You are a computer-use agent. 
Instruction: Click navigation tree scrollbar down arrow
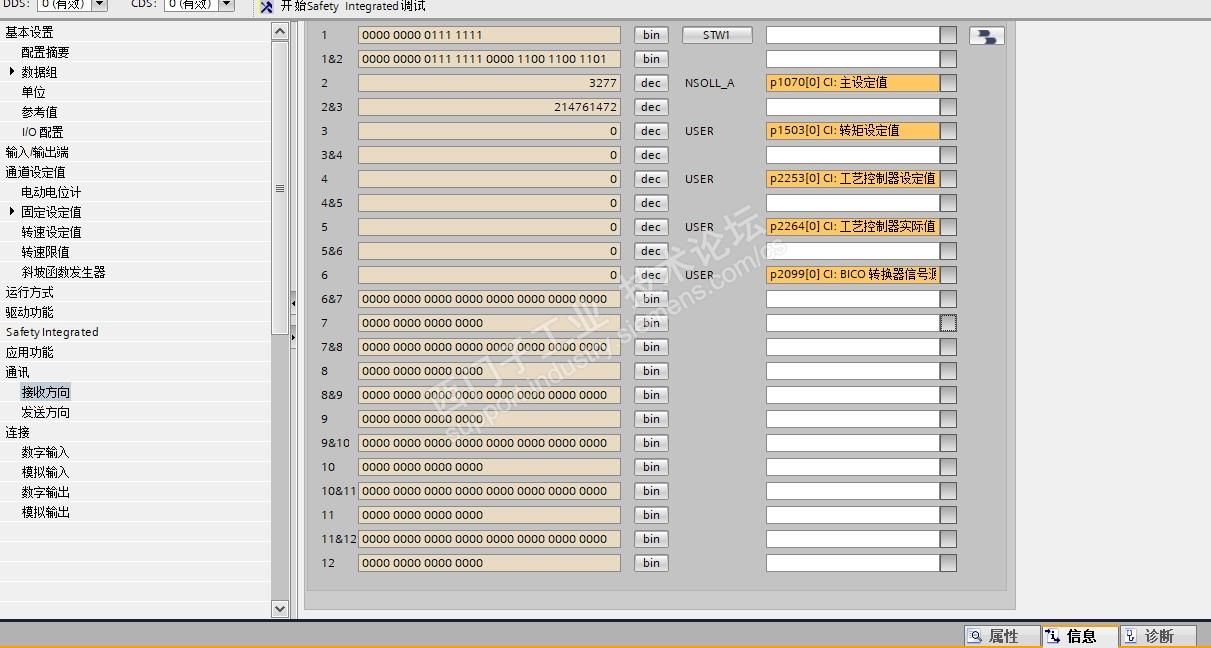pos(280,608)
